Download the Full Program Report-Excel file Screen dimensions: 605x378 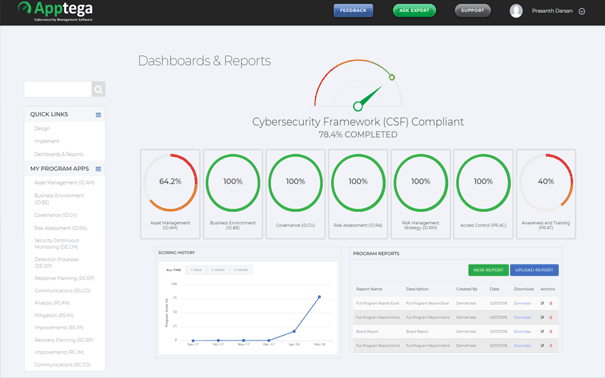click(522, 304)
